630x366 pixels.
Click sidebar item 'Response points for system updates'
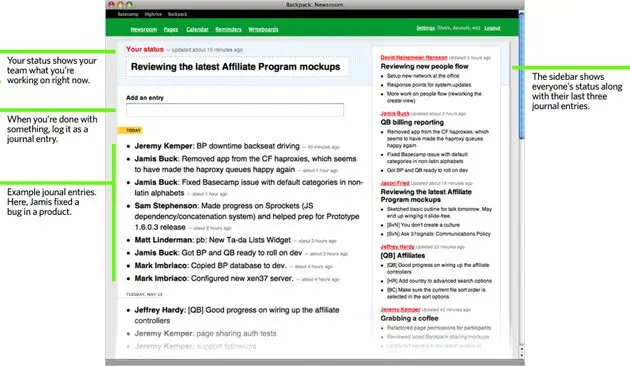(x=429, y=85)
